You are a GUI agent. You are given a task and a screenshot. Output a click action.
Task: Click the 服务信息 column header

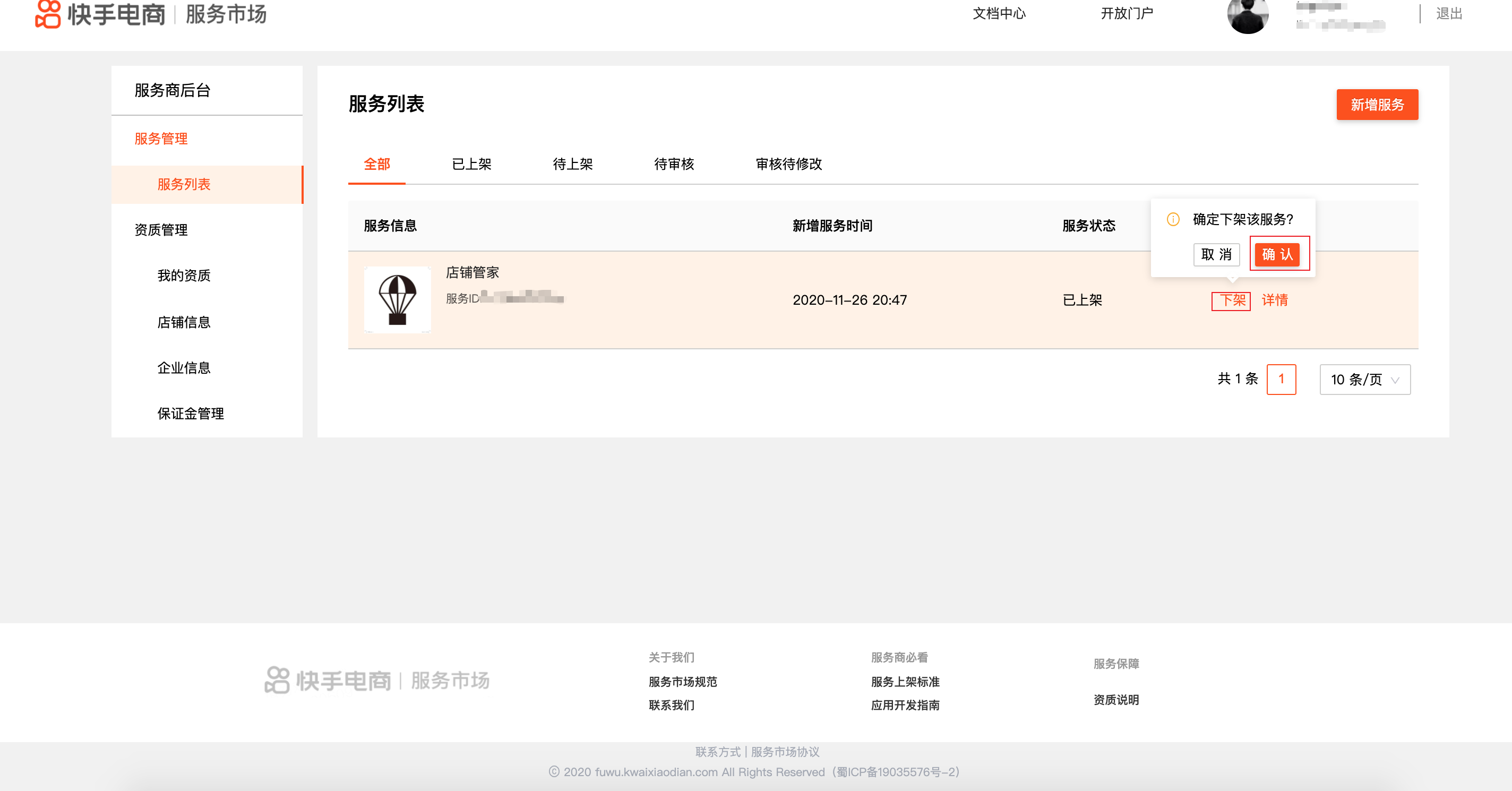(390, 226)
